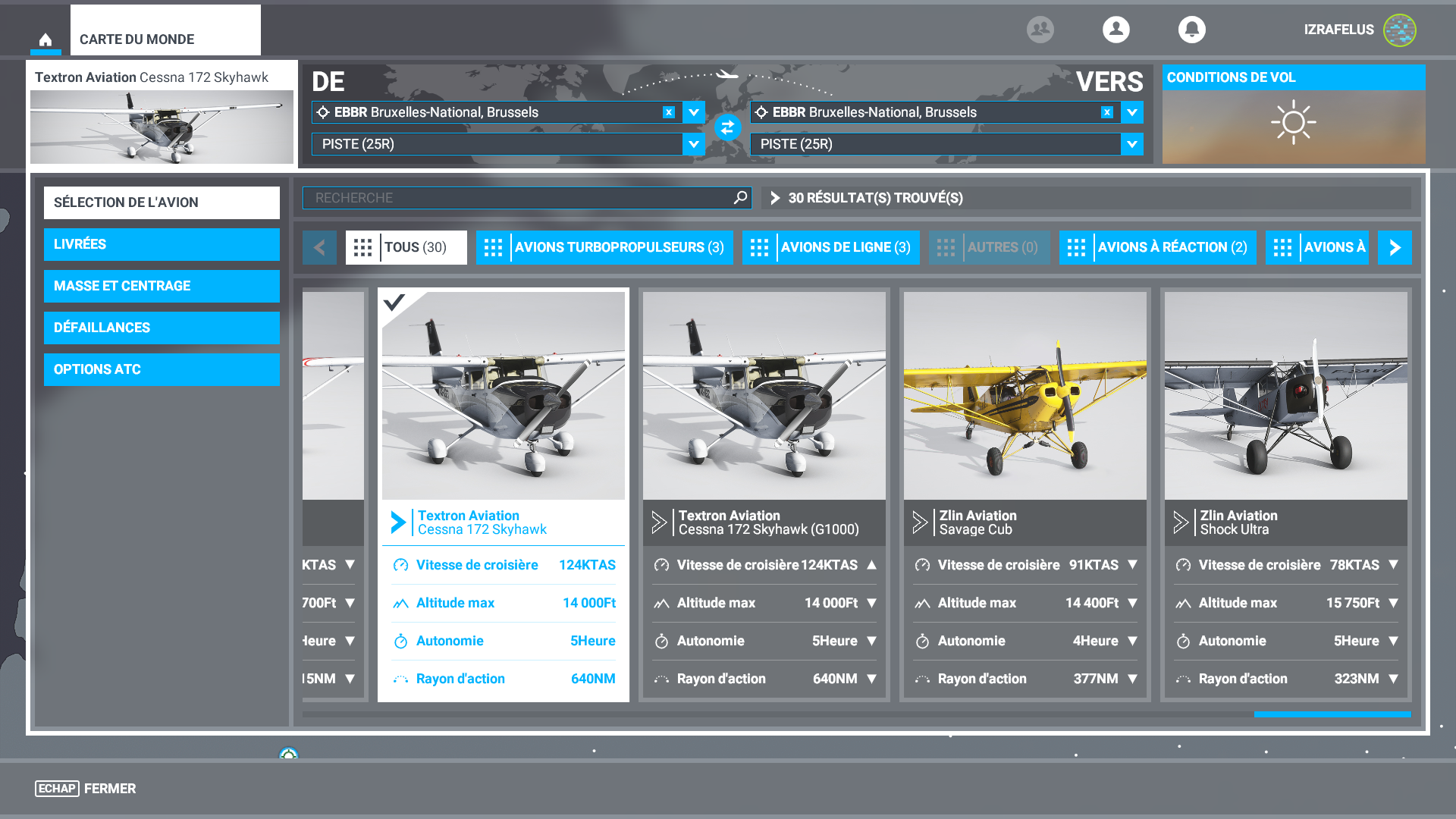Go to the home screen icon

[45, 39]
